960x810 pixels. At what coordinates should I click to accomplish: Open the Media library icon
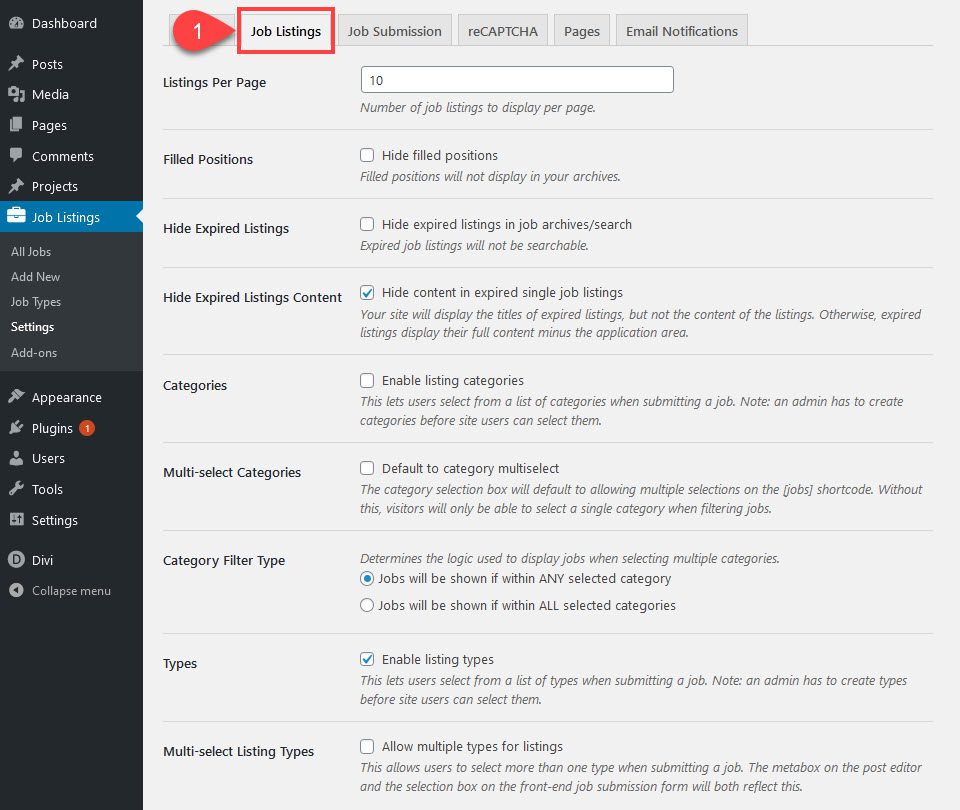(18, 94)
